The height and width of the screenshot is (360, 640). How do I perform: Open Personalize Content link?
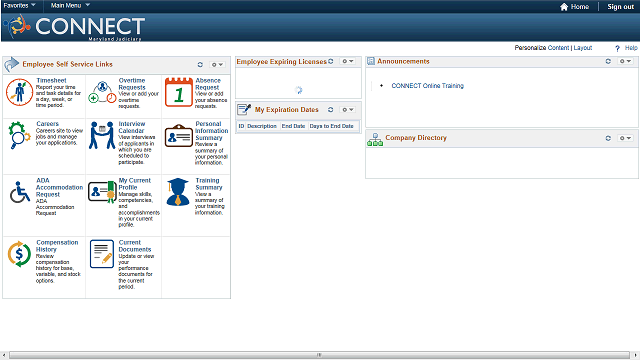tap(558, 48)
